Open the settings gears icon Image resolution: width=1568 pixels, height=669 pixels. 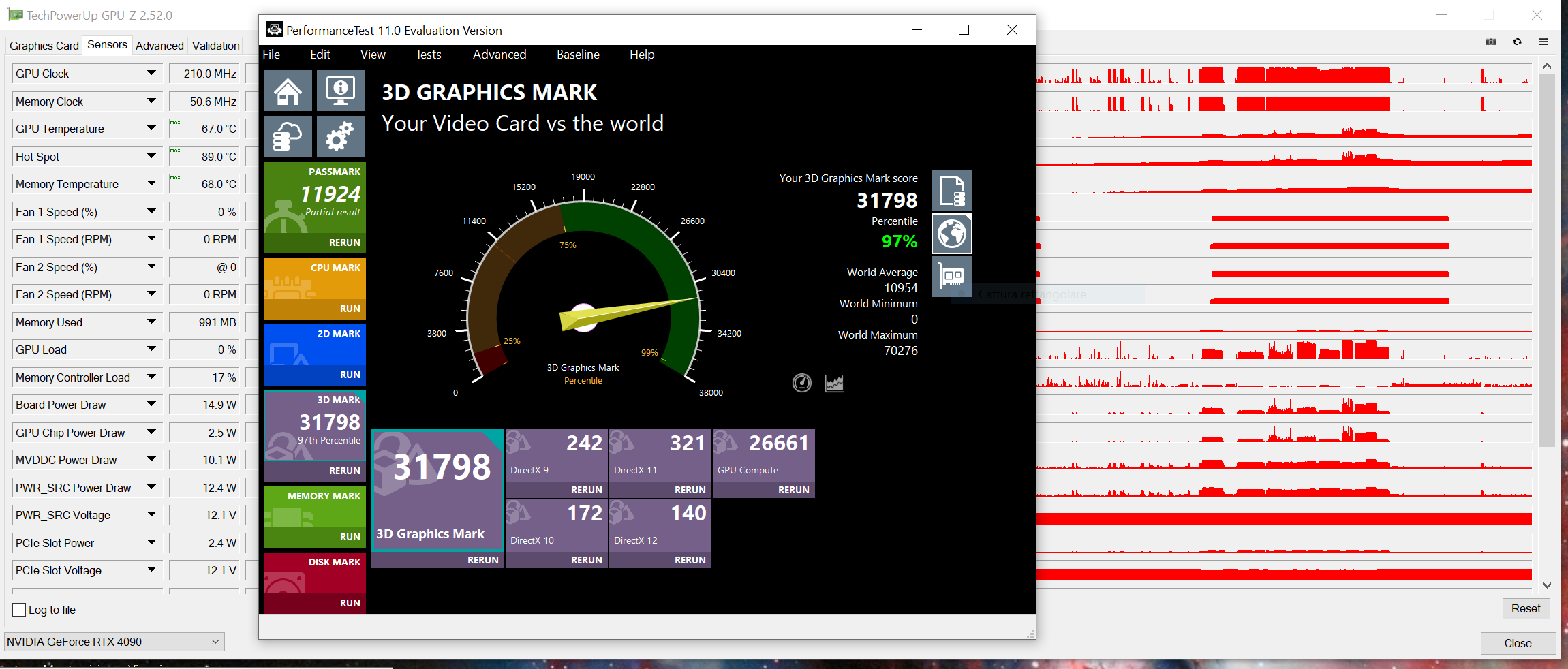point(340,136)
